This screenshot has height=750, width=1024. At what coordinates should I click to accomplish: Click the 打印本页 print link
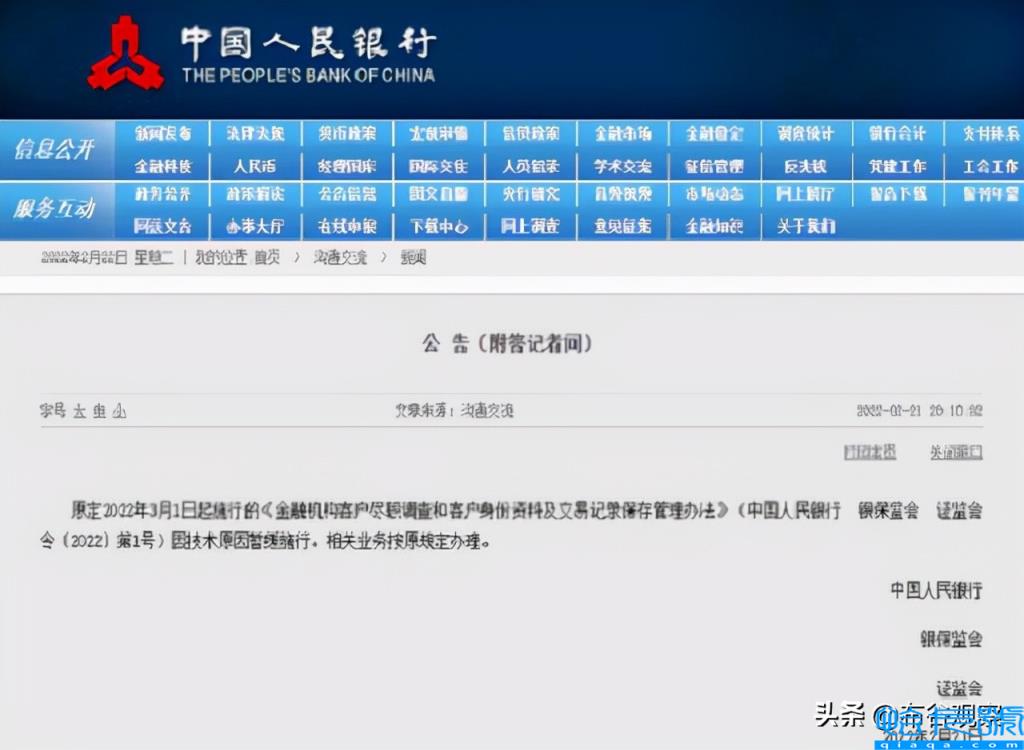click(870, 451)
